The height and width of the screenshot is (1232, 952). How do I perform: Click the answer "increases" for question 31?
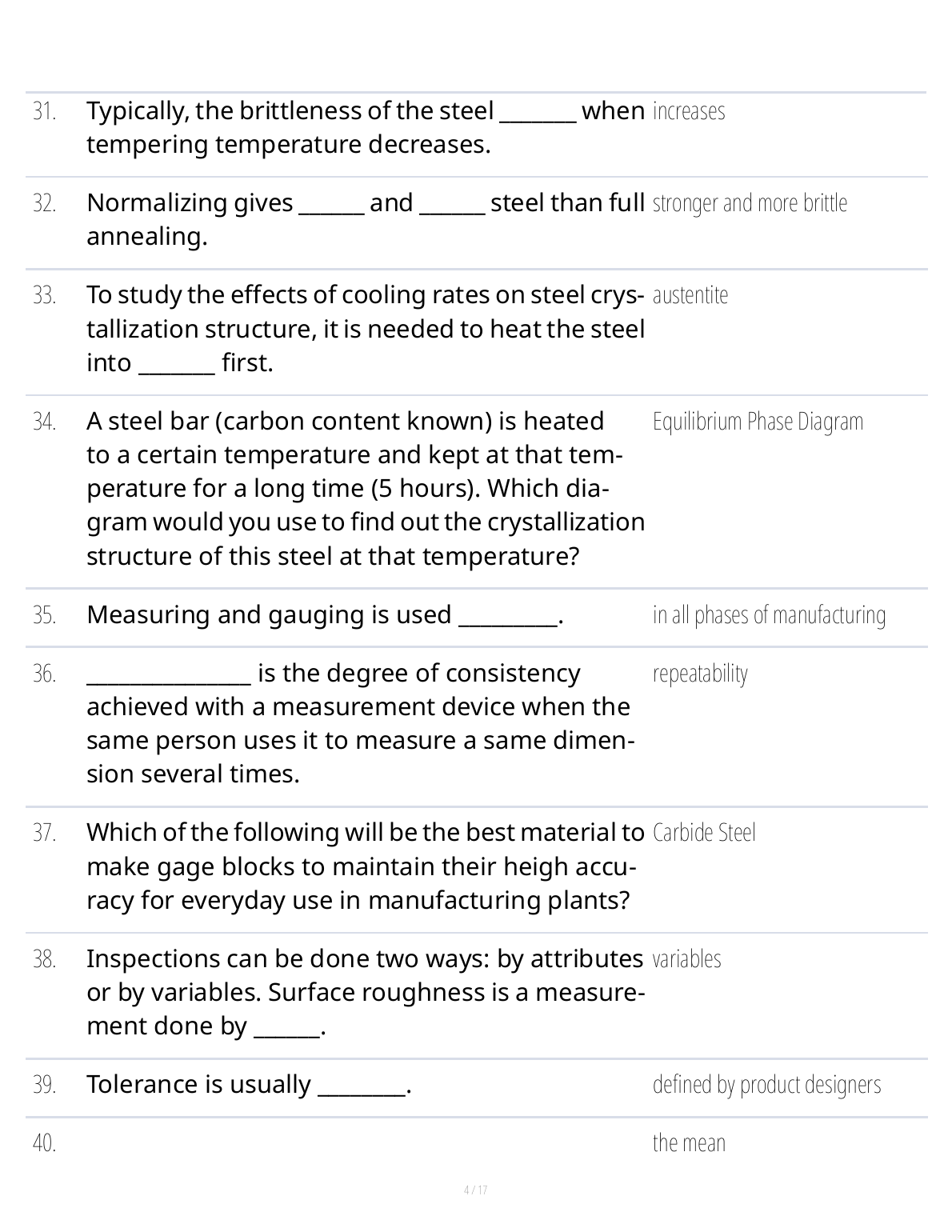pos(689,111)
